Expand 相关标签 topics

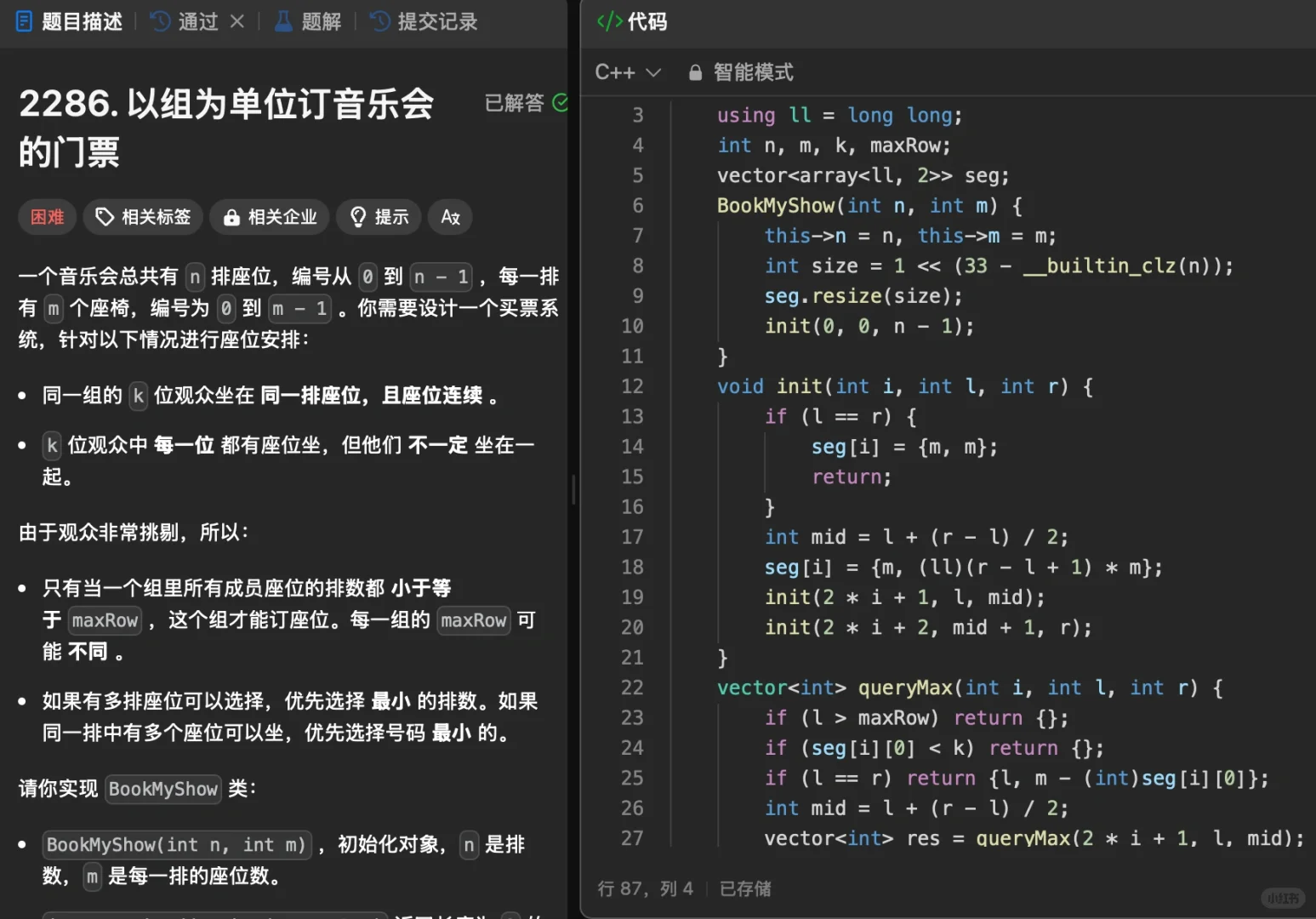143,217
